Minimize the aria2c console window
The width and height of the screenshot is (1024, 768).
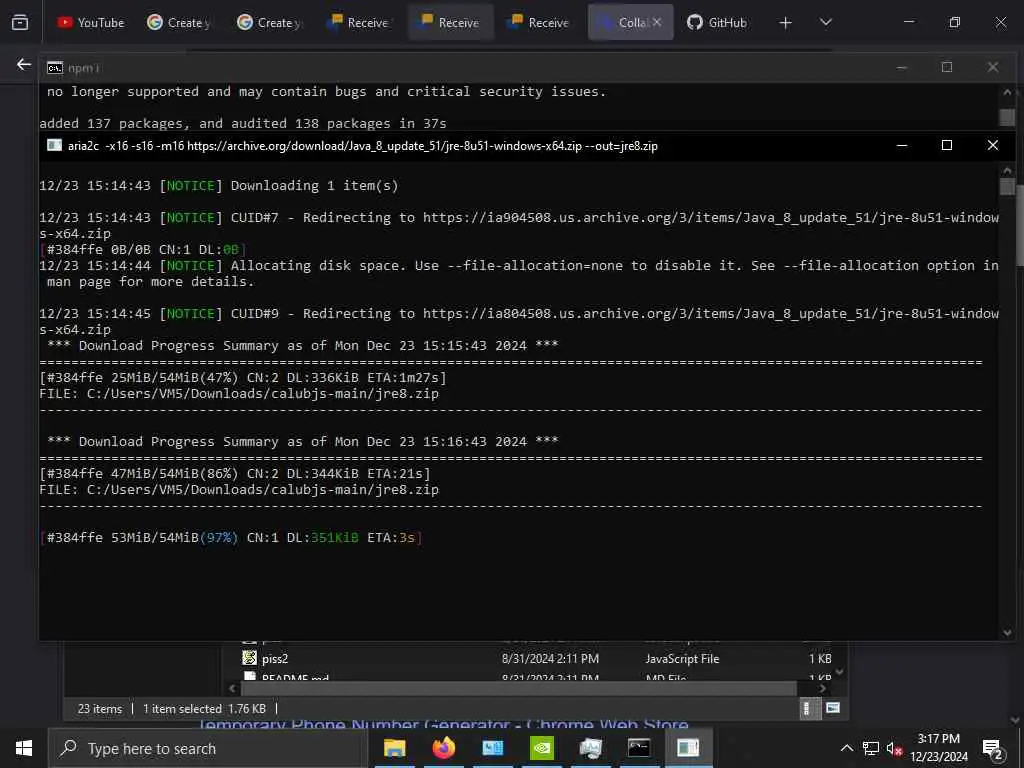coord(902,145)
